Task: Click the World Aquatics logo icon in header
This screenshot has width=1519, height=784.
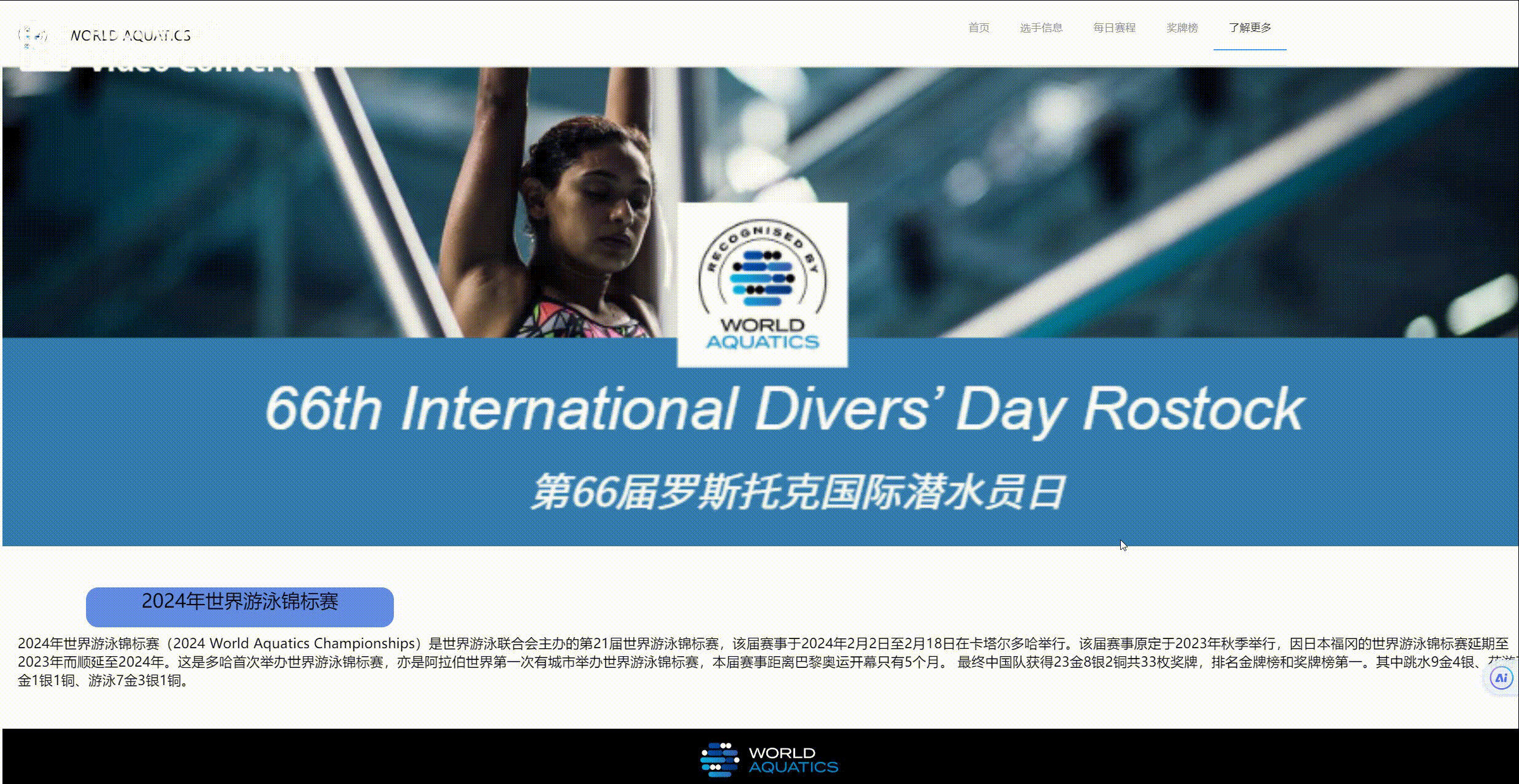Action: 33,36
